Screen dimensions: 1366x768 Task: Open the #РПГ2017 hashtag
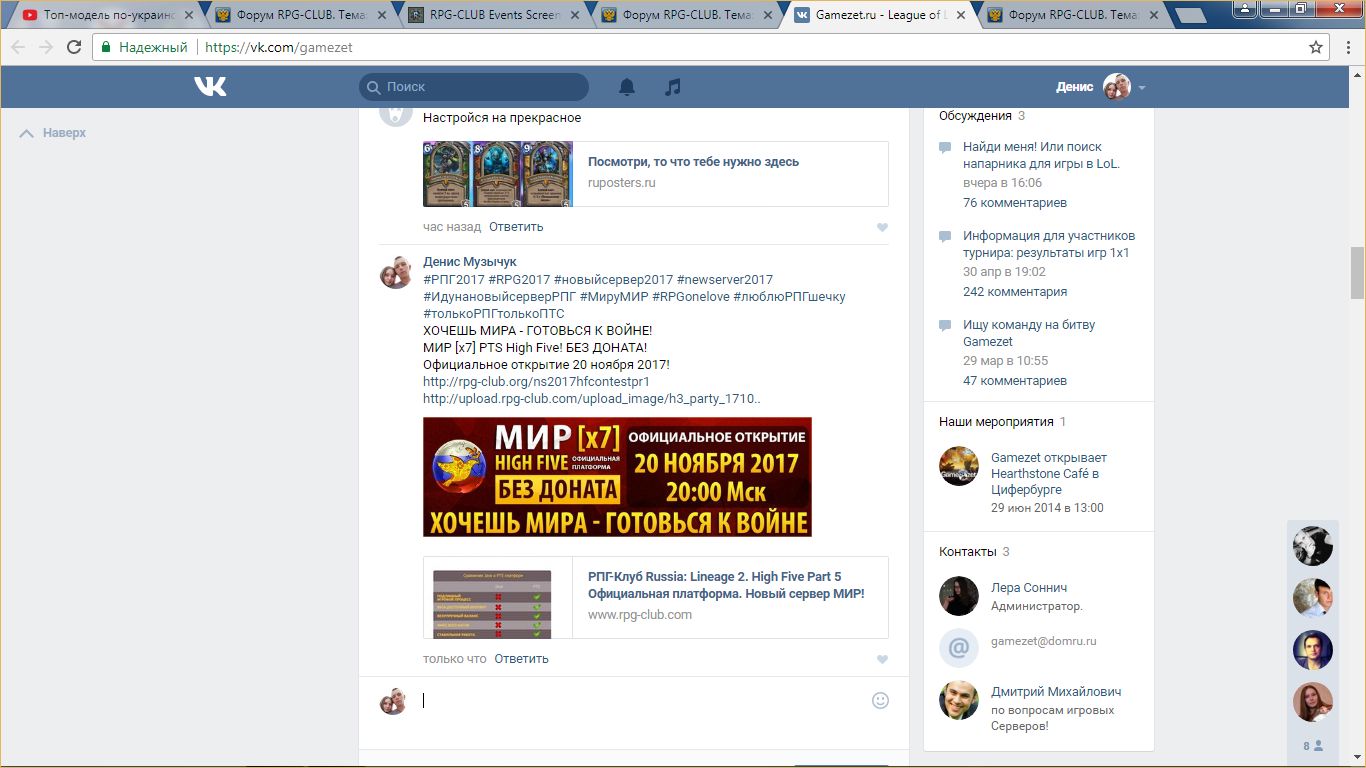pyautogui.click(x=454, y=280)
